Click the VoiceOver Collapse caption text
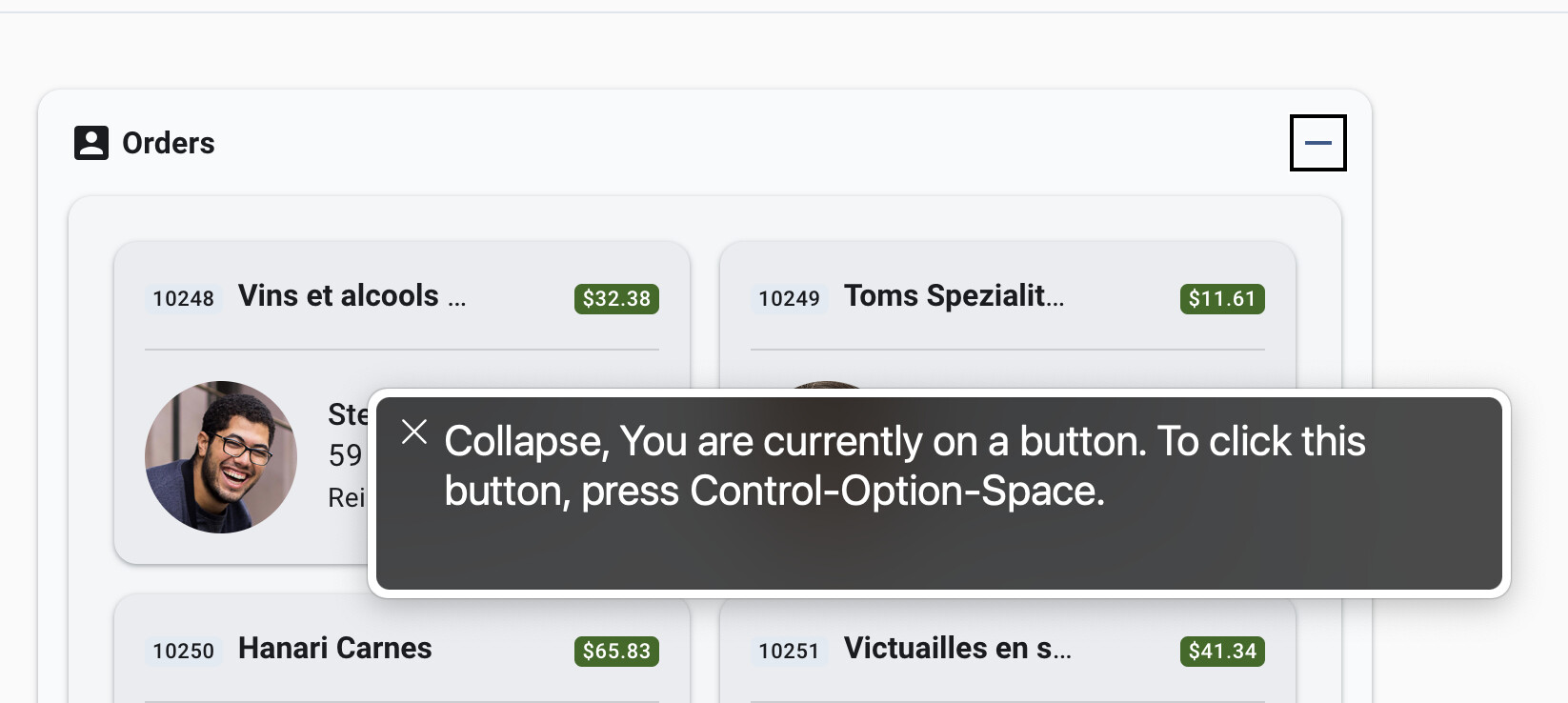 (x=905, y=466)
